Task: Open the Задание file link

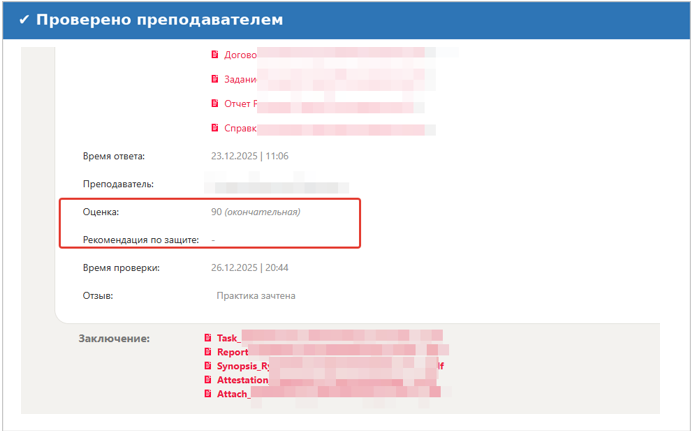Action: tap(240, 79)
